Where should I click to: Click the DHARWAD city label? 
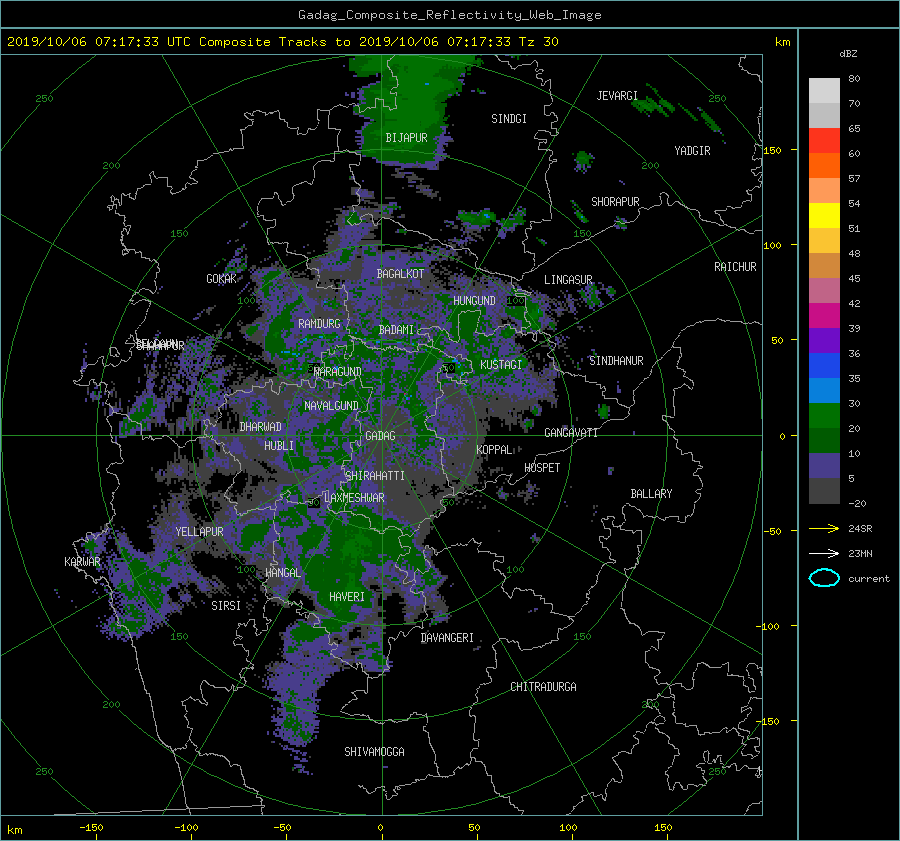coord(261,427)
